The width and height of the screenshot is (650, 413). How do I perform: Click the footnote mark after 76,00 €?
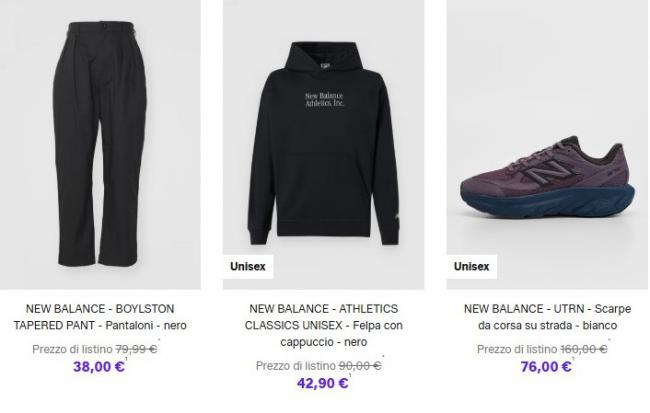(577, 359)
